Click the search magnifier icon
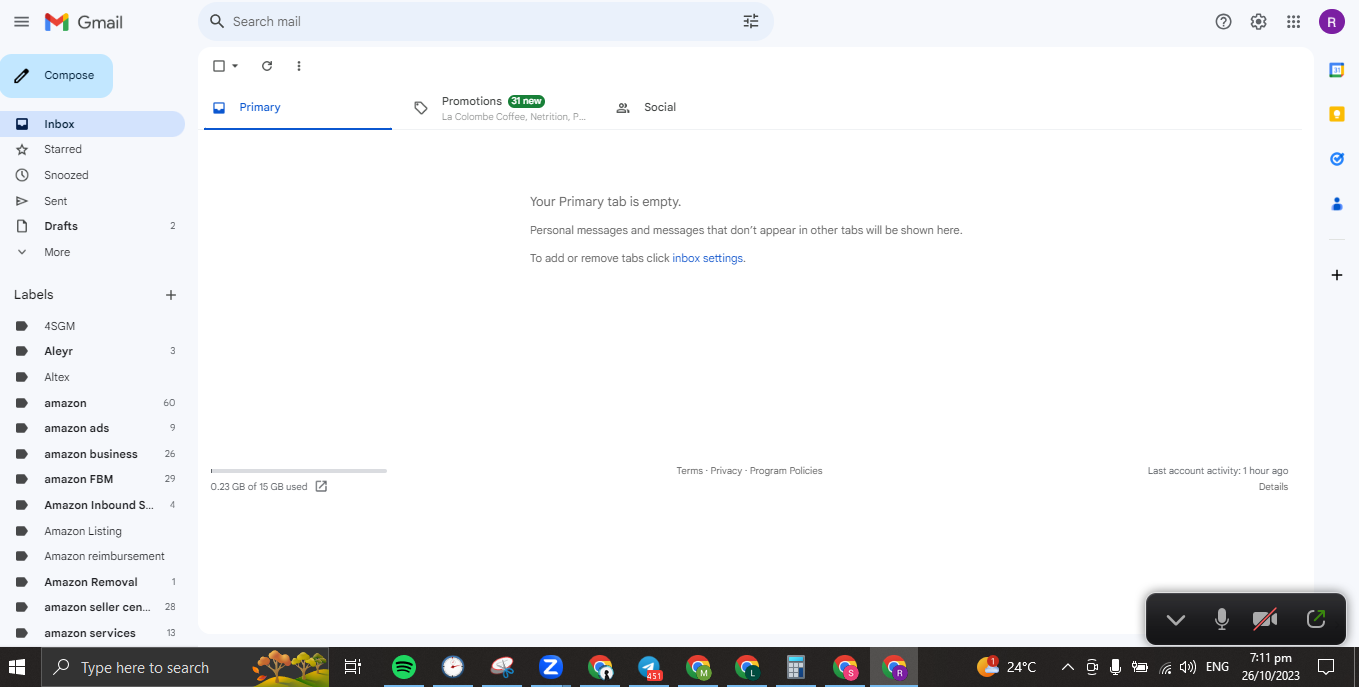The image size is (1359, 687). point(217,21)
